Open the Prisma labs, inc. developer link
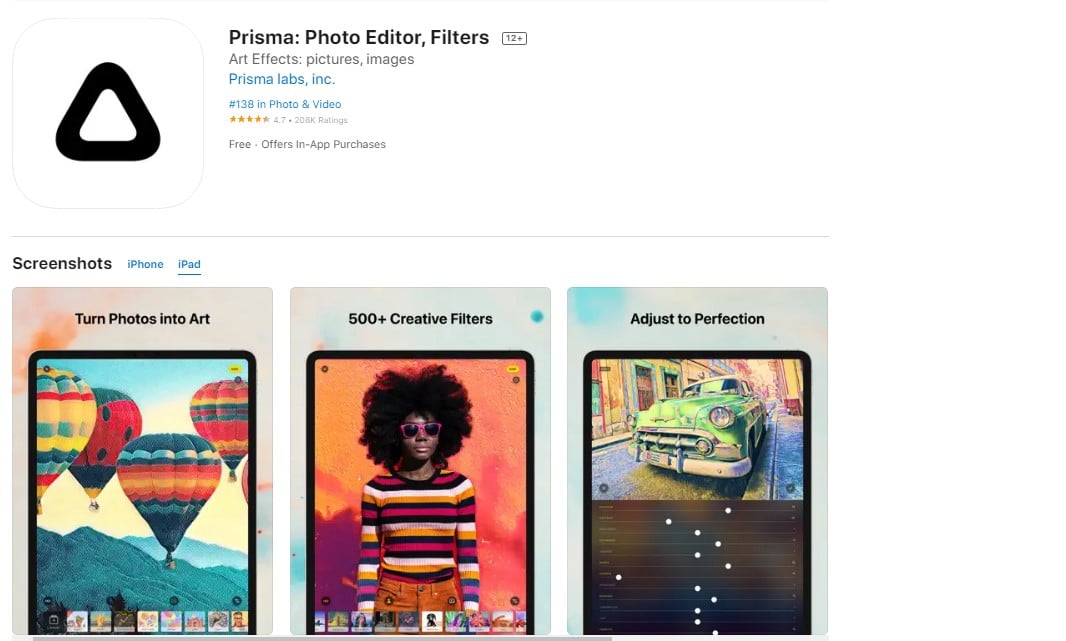The height and width of the screenshot is (641, 1066). (x=282, y=79)
